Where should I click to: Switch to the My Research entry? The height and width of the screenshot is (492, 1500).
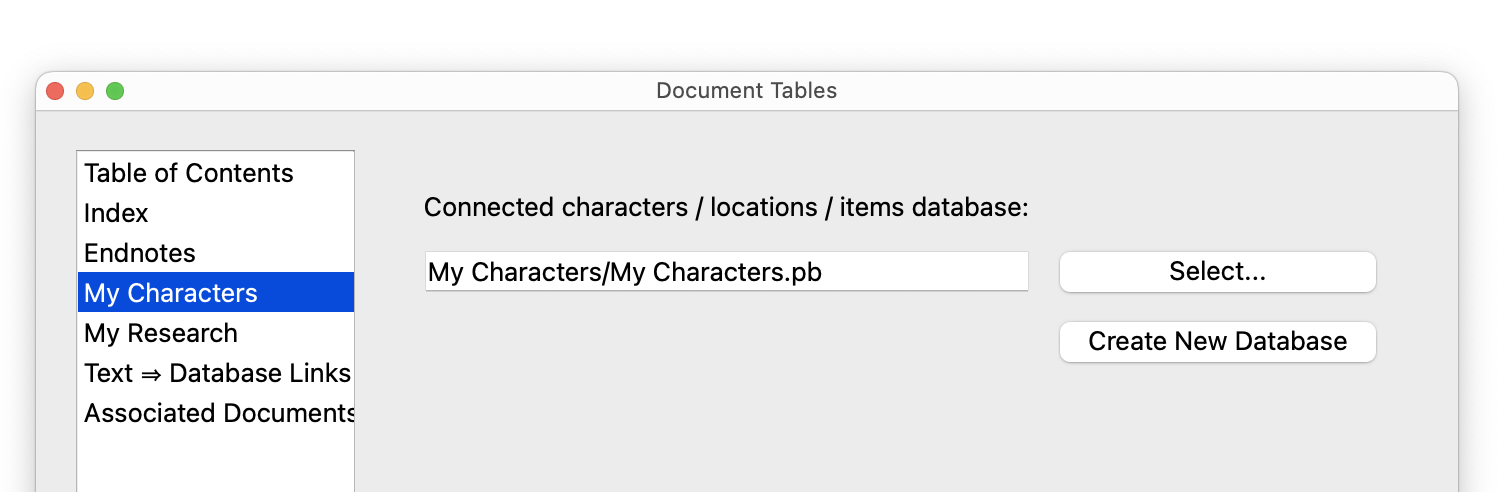[x=161, y=333]
